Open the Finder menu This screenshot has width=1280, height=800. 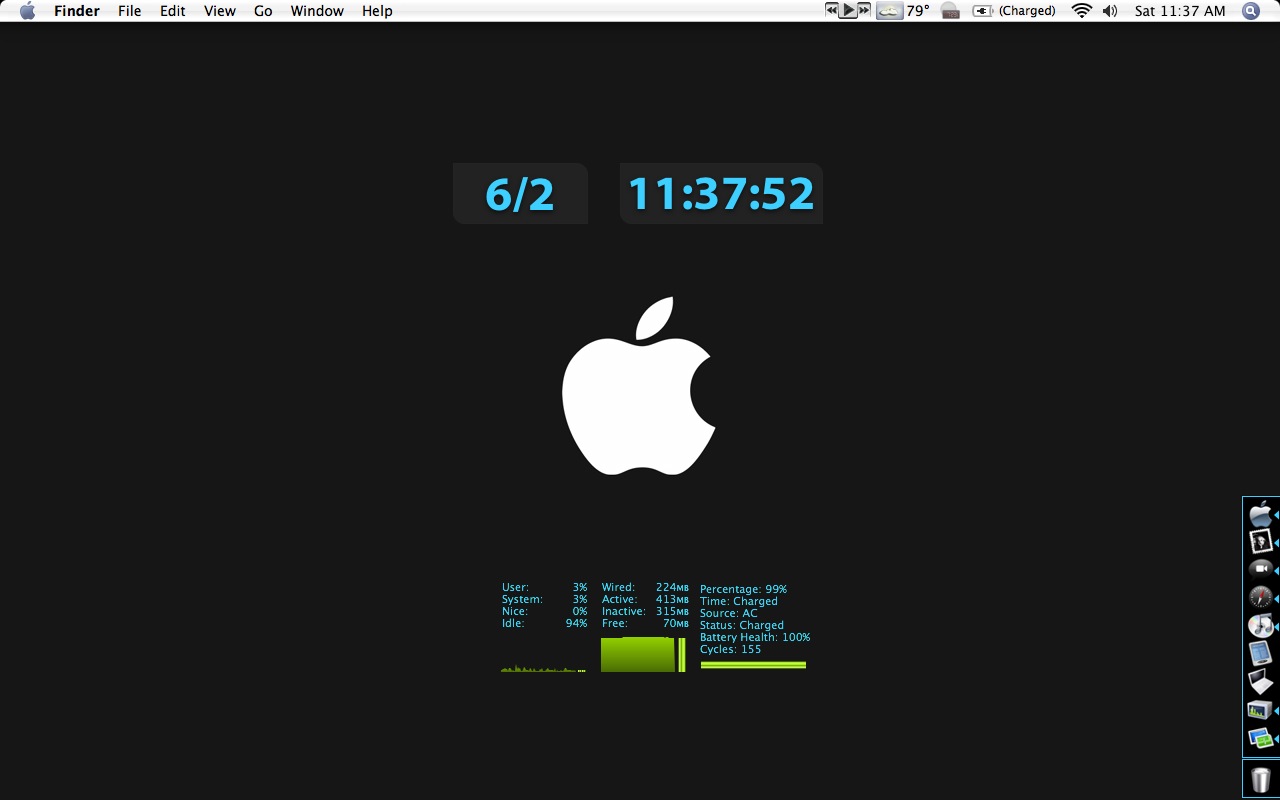tap(77, 11)
